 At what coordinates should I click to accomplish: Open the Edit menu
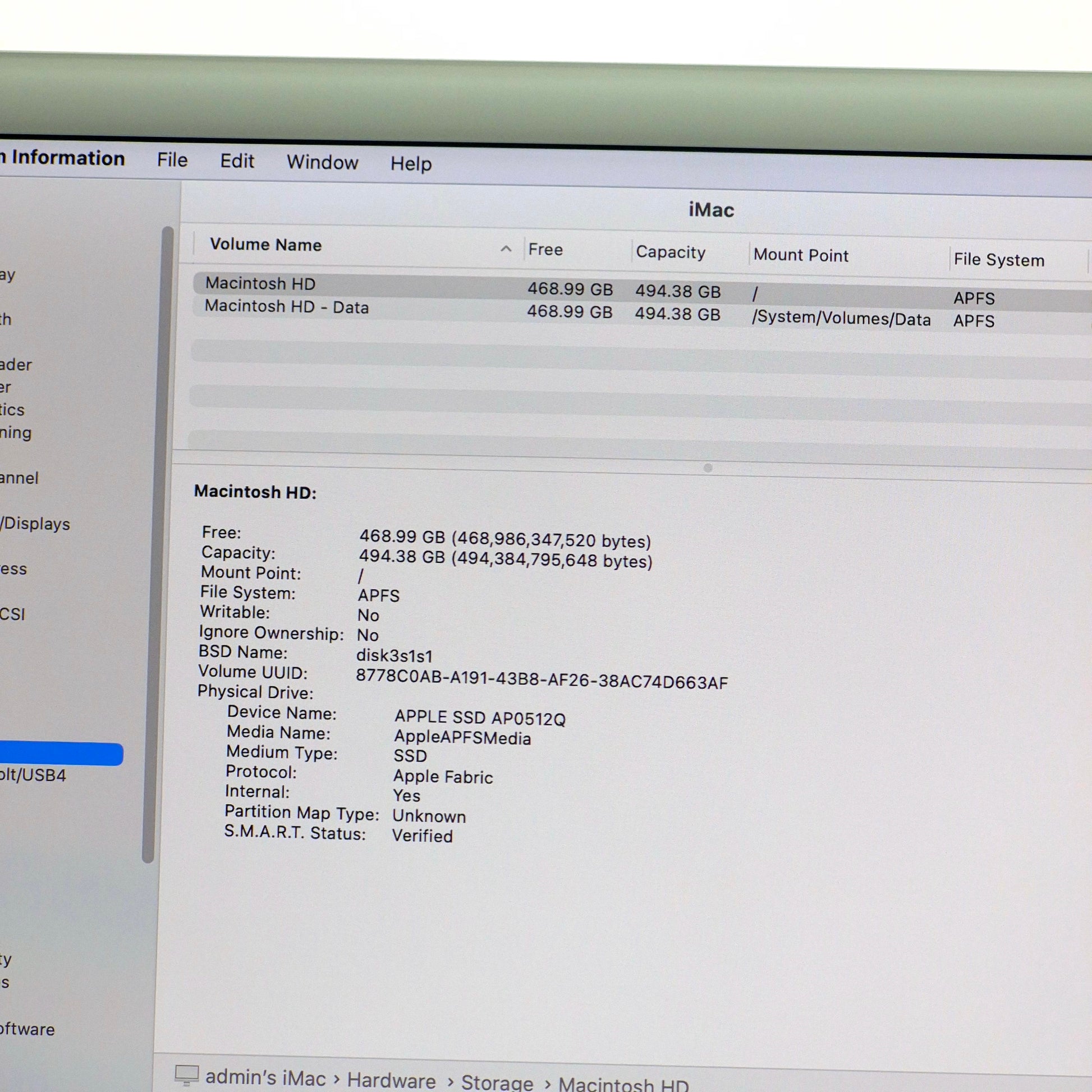pos(237,162)
